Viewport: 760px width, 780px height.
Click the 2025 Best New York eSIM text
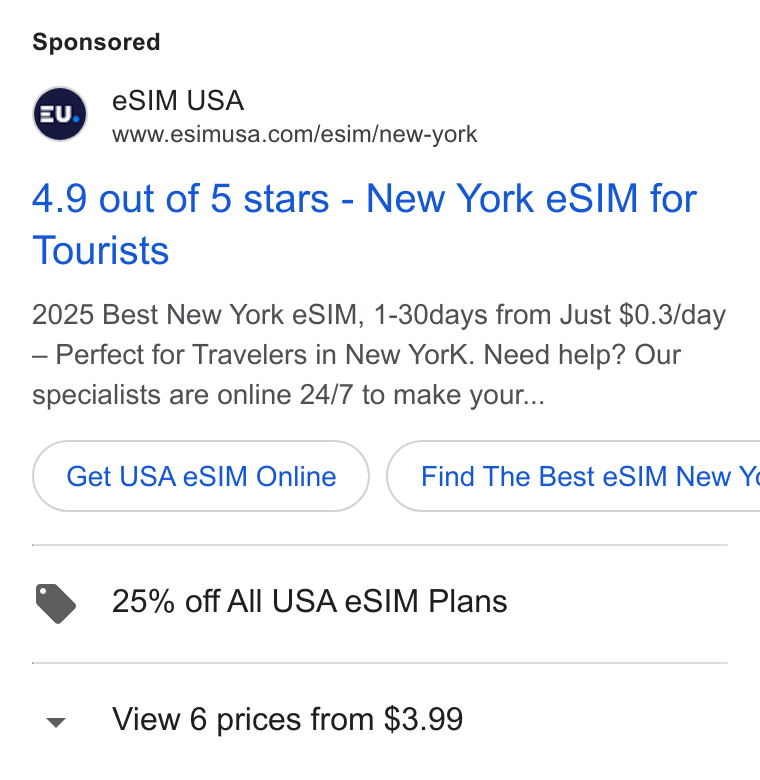click(195, 315)
